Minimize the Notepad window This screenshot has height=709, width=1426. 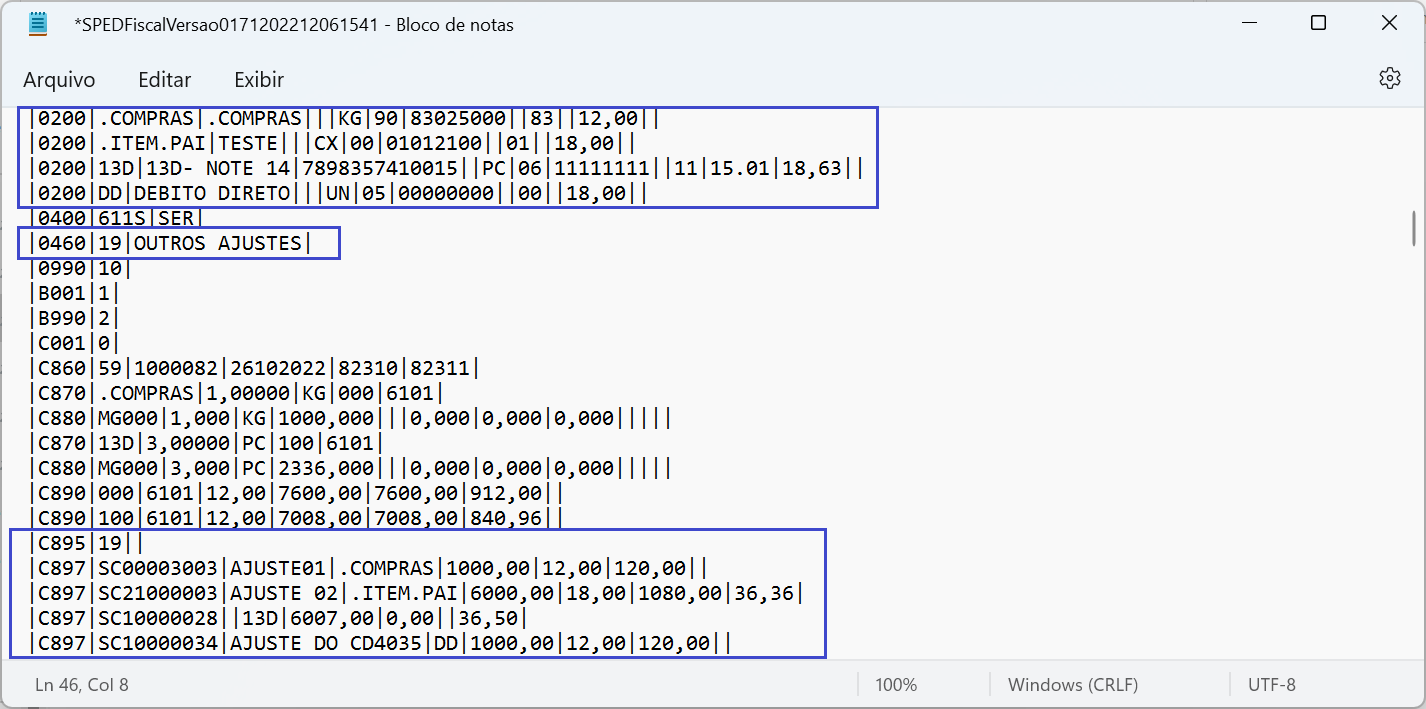tap(1248, 24)
